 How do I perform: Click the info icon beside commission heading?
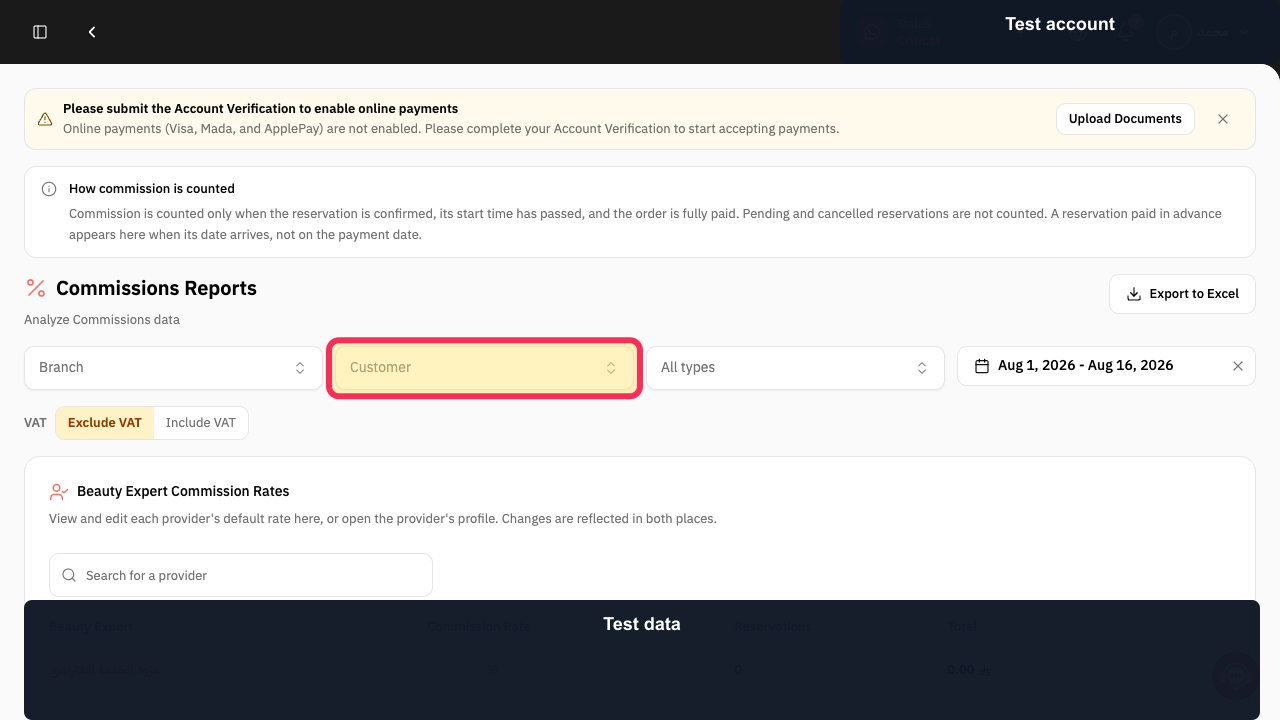point(49,189)
